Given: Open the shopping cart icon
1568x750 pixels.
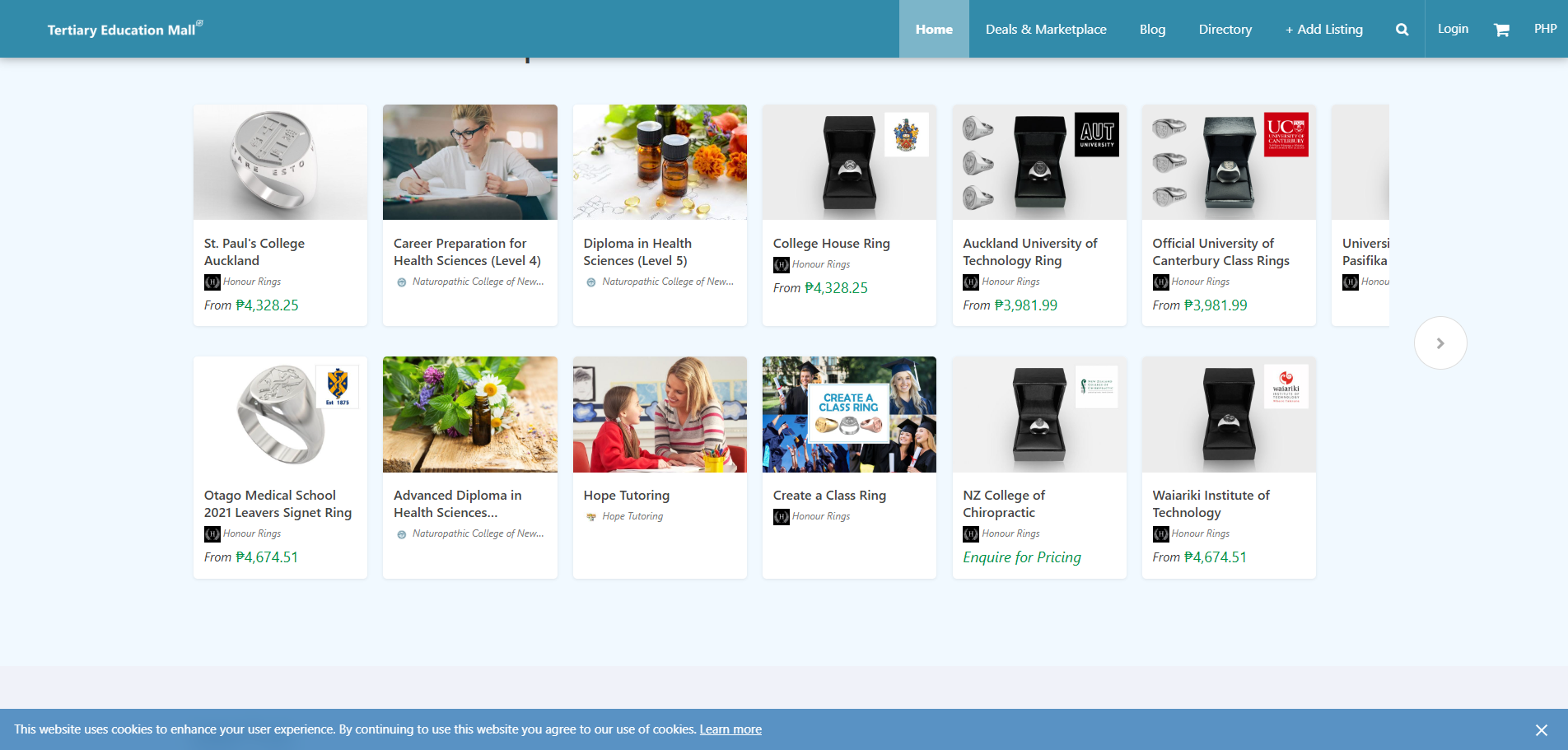Looking at the screenshot, I should coord(1501,30).
